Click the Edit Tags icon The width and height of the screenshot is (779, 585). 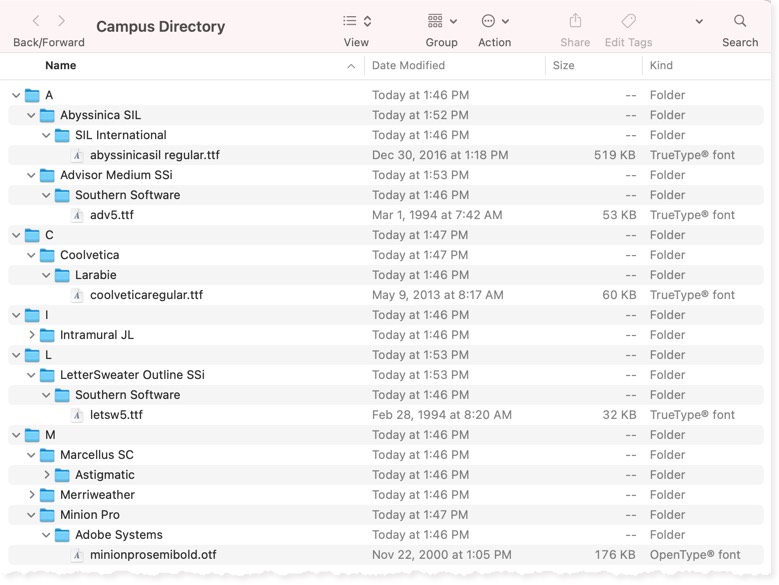628,21
